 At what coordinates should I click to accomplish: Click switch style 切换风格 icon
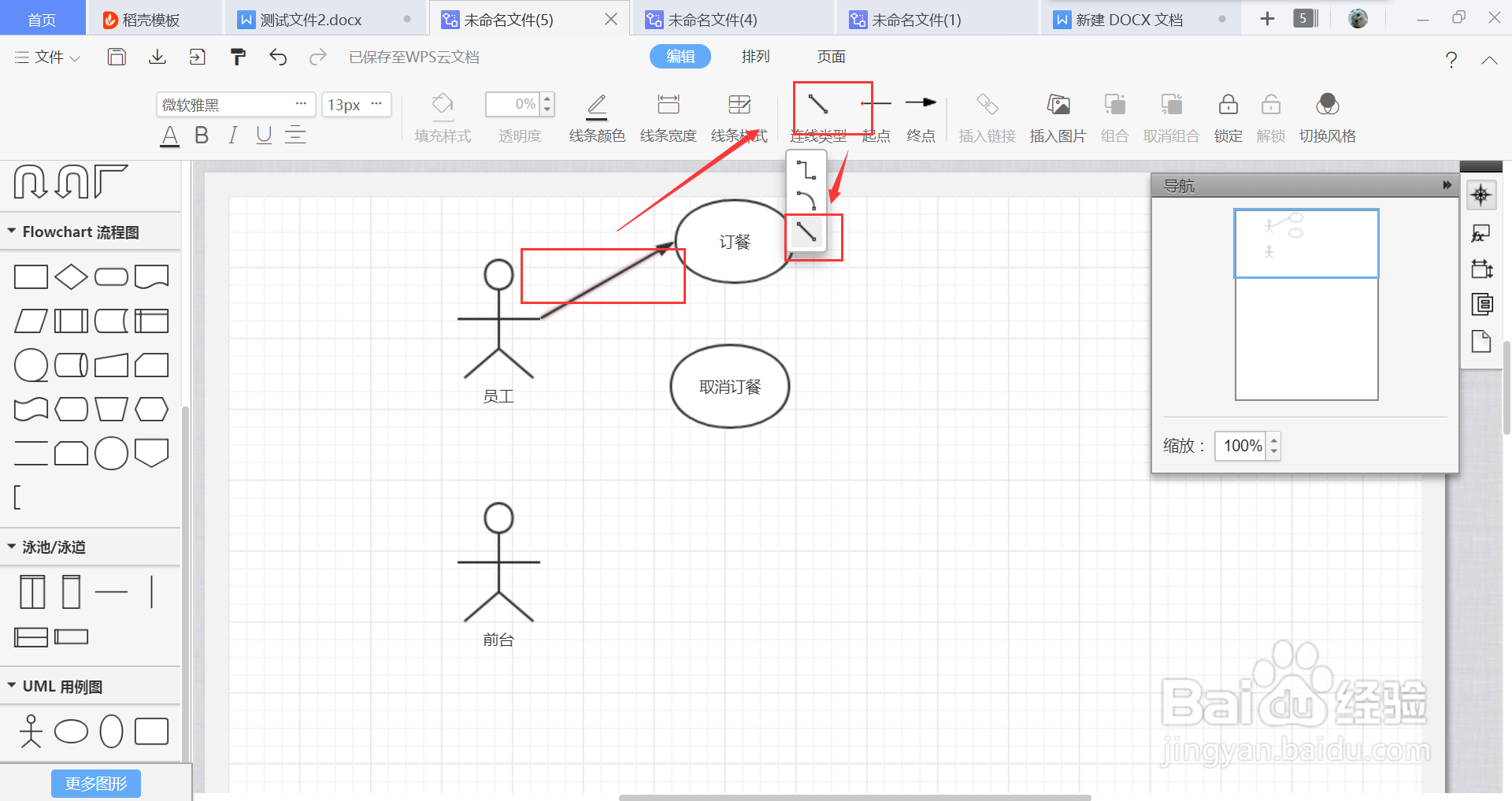click(1327, 118)
